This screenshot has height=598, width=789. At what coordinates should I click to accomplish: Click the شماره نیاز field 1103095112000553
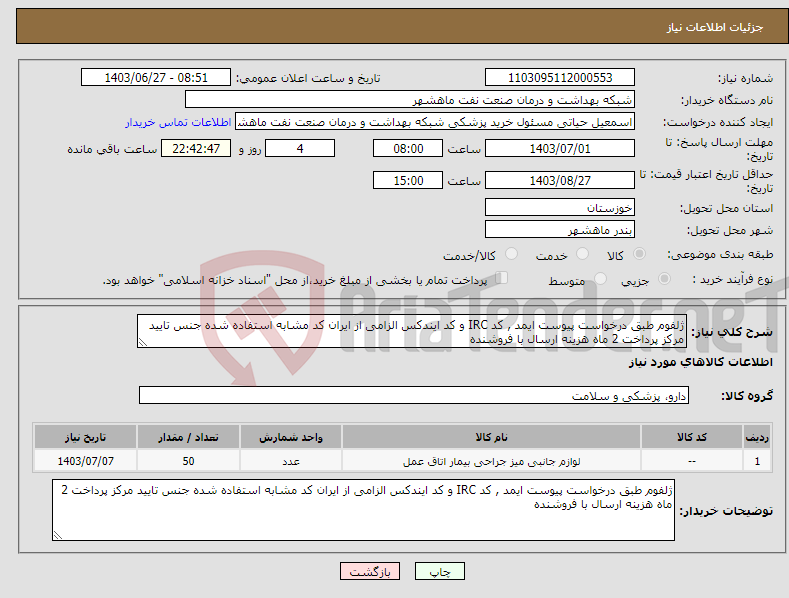(560, 78)
